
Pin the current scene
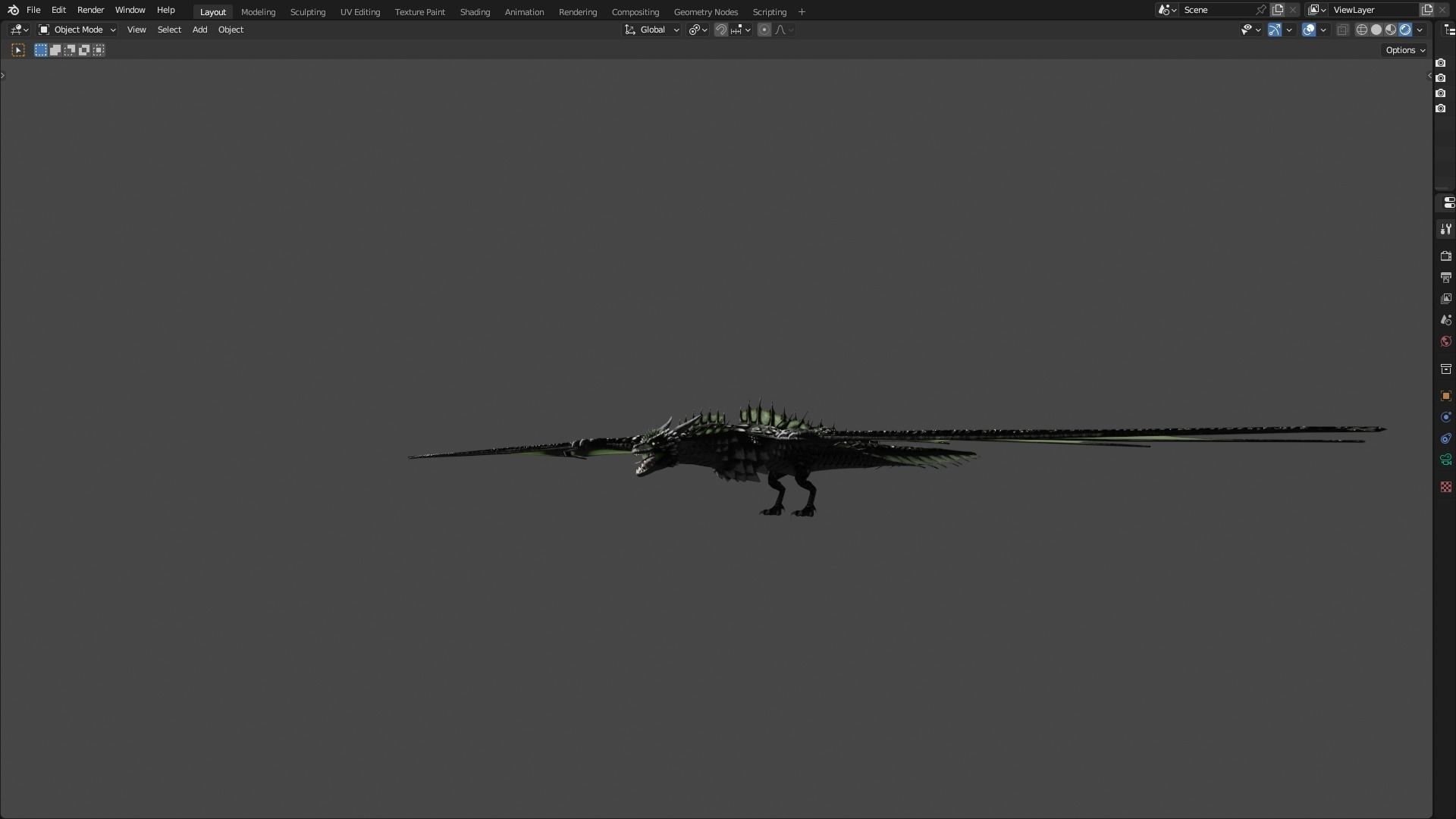pyautogui.click(x=1261, y=10)
